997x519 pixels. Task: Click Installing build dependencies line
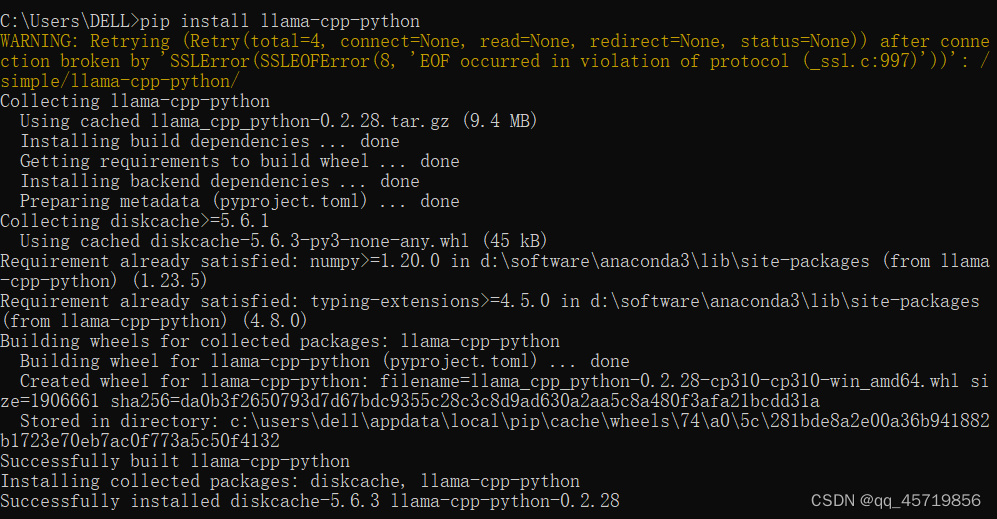pos(210,141)
